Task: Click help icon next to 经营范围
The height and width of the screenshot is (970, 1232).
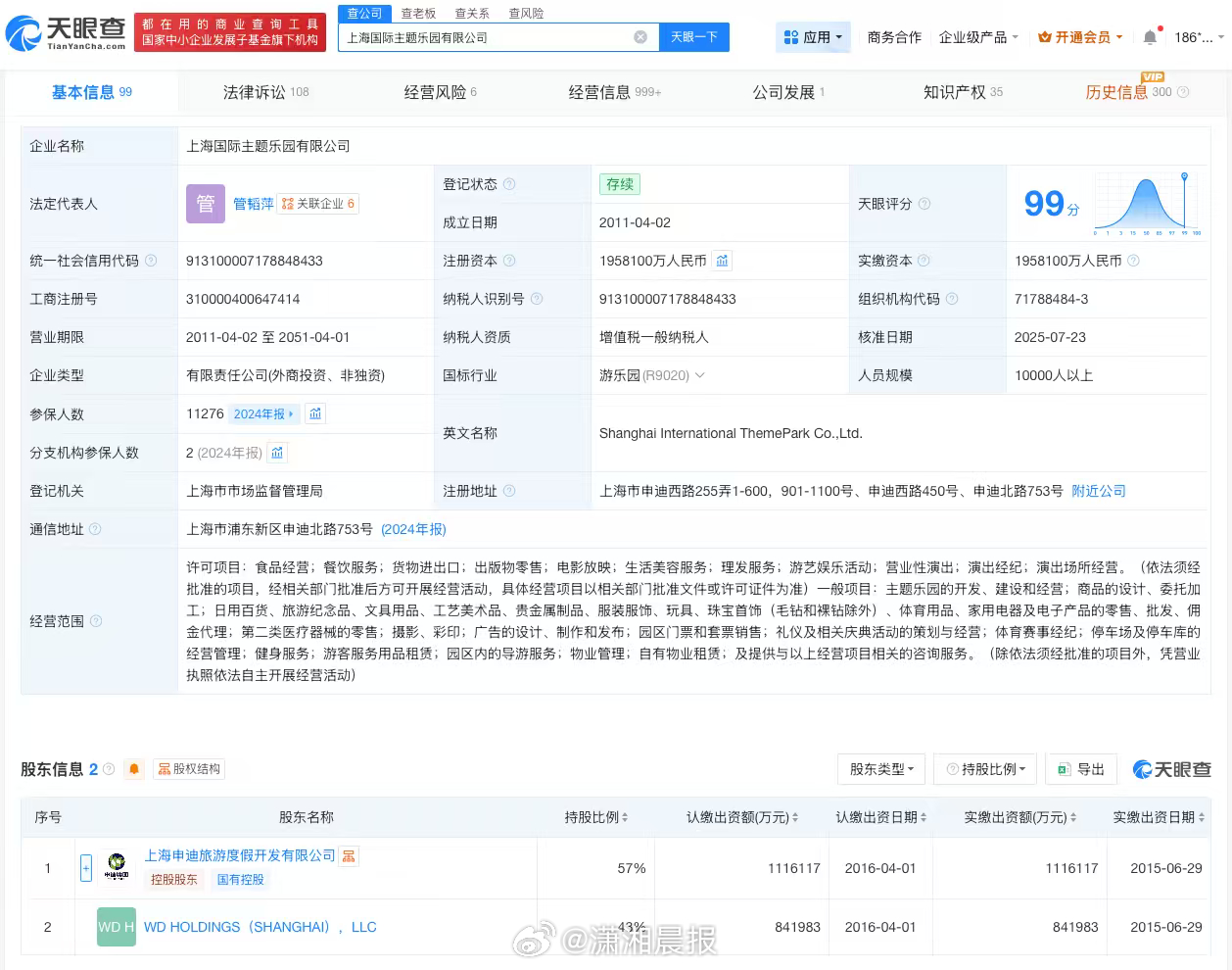Action: pyautogui.click(x=95, y=621)
